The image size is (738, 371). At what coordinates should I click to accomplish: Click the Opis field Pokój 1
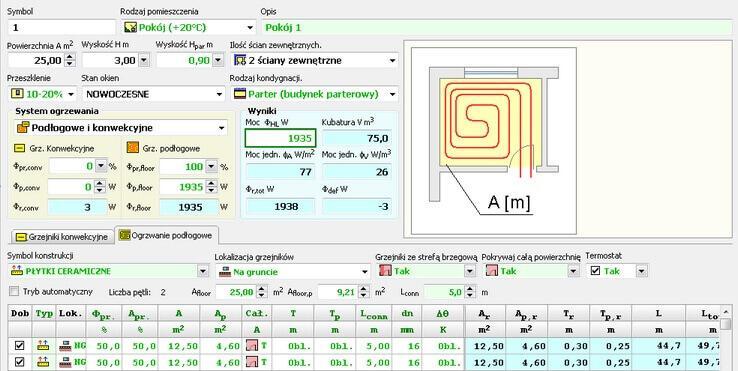(x=497, y=27)
